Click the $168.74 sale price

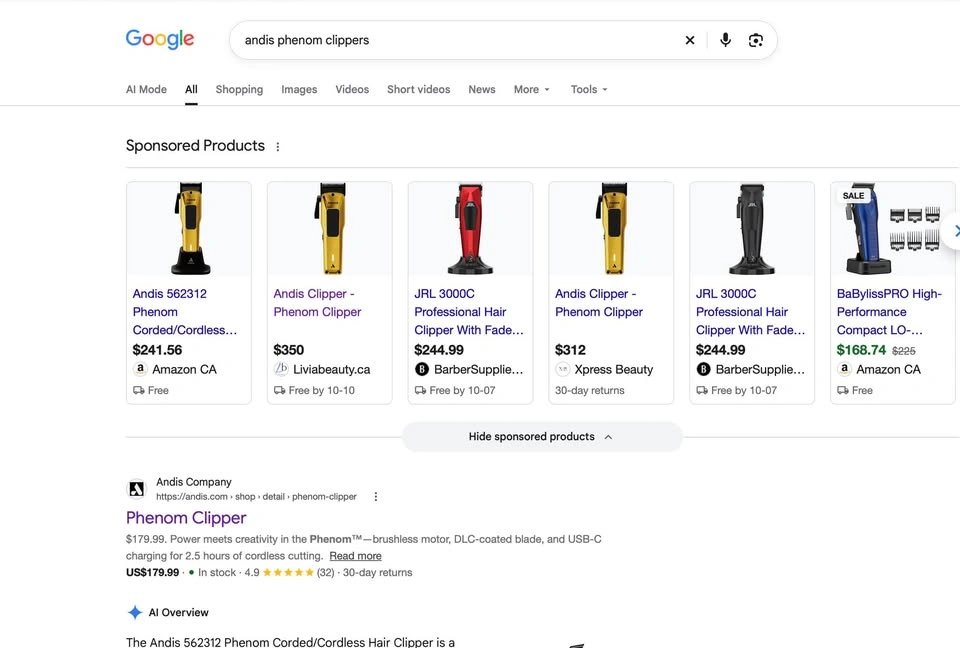pyautogui.click(x=861, y=350)
